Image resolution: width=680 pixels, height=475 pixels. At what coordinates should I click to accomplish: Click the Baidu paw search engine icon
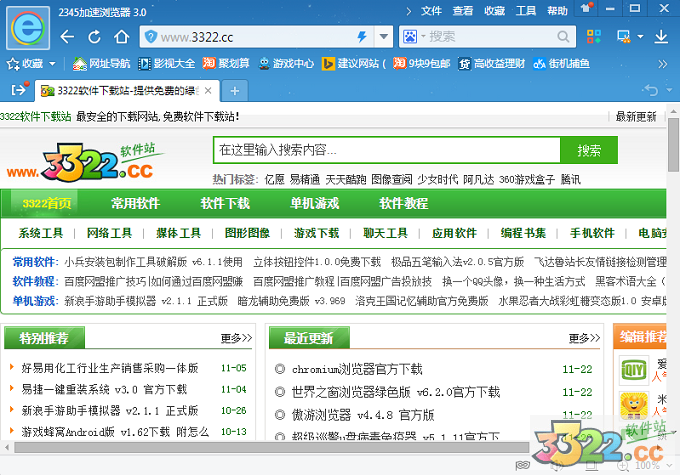click(409, 36)
